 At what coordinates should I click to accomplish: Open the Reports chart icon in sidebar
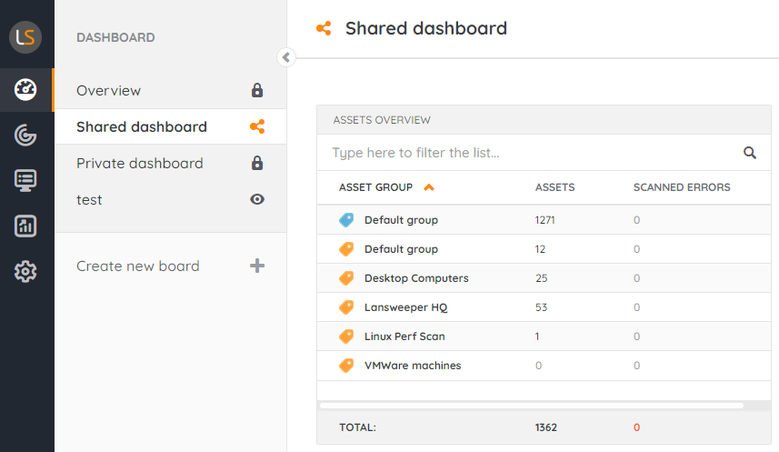coord(25,226)
